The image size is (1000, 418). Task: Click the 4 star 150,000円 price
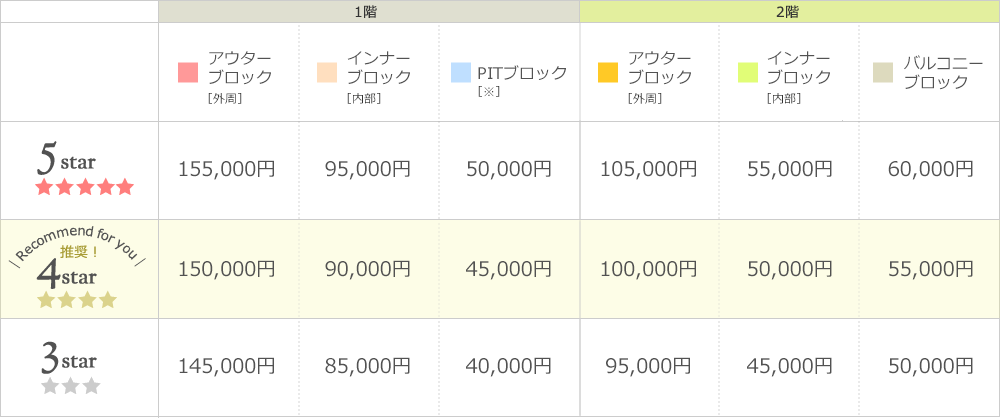pyautogui.click(x=227, y=269)
